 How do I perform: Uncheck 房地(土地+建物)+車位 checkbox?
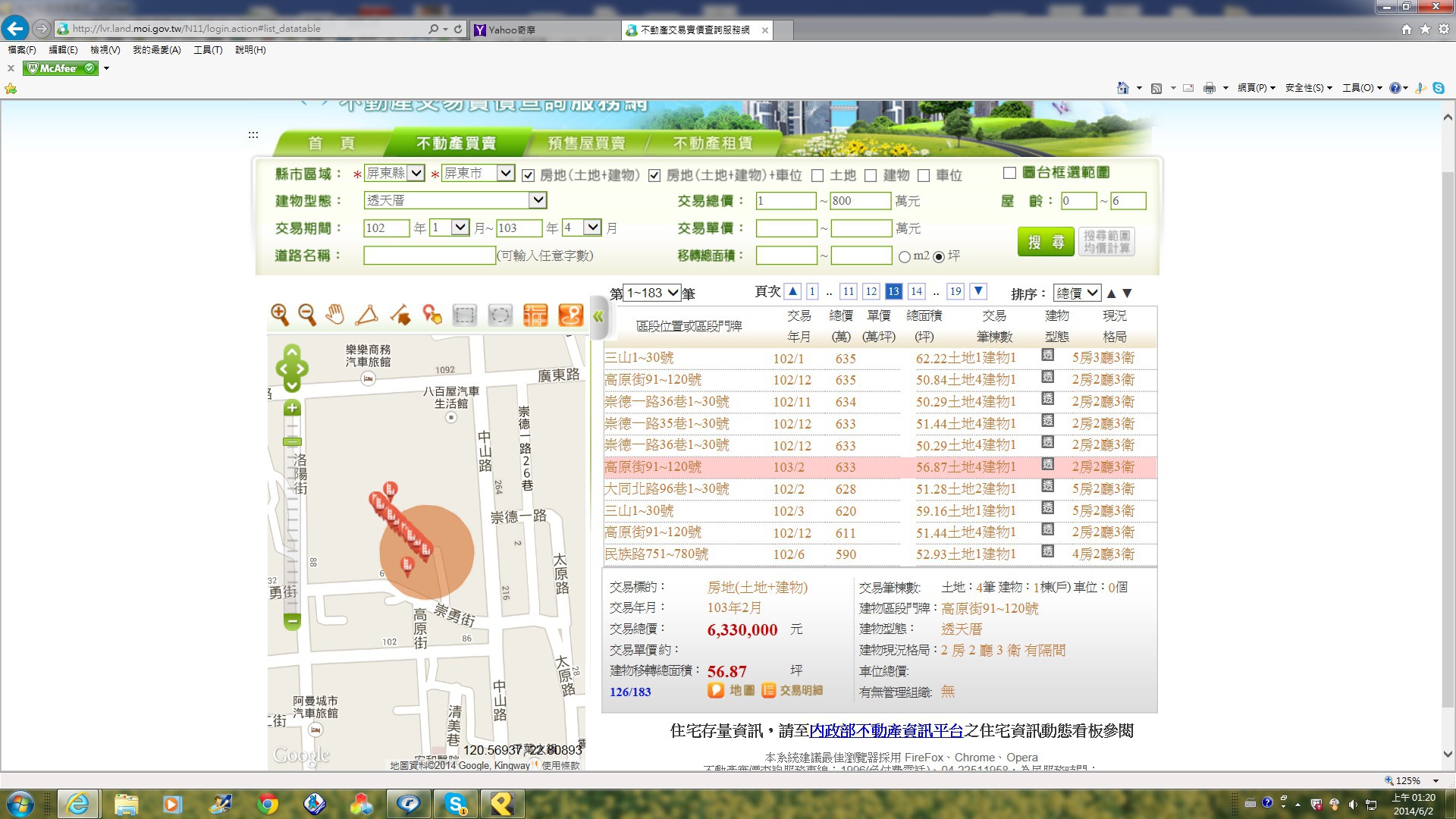point(654,175)
